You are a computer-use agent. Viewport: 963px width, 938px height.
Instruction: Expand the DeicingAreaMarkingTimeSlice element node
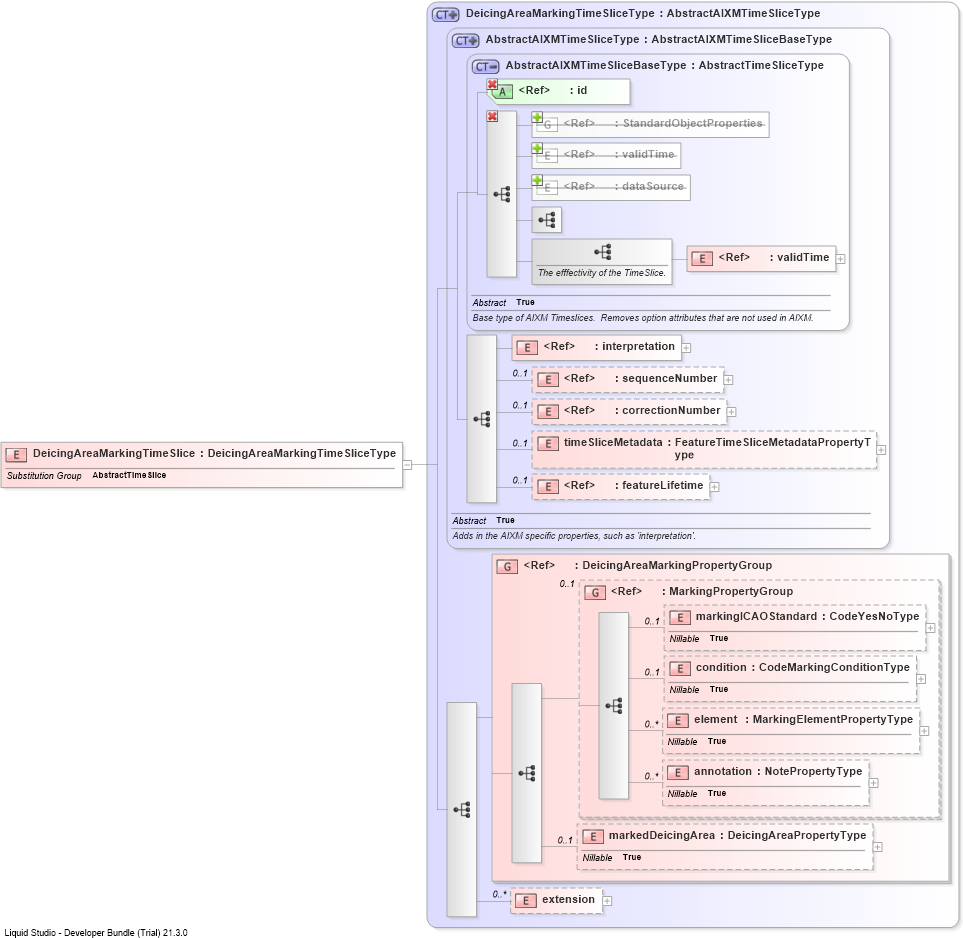coord(407,465)
